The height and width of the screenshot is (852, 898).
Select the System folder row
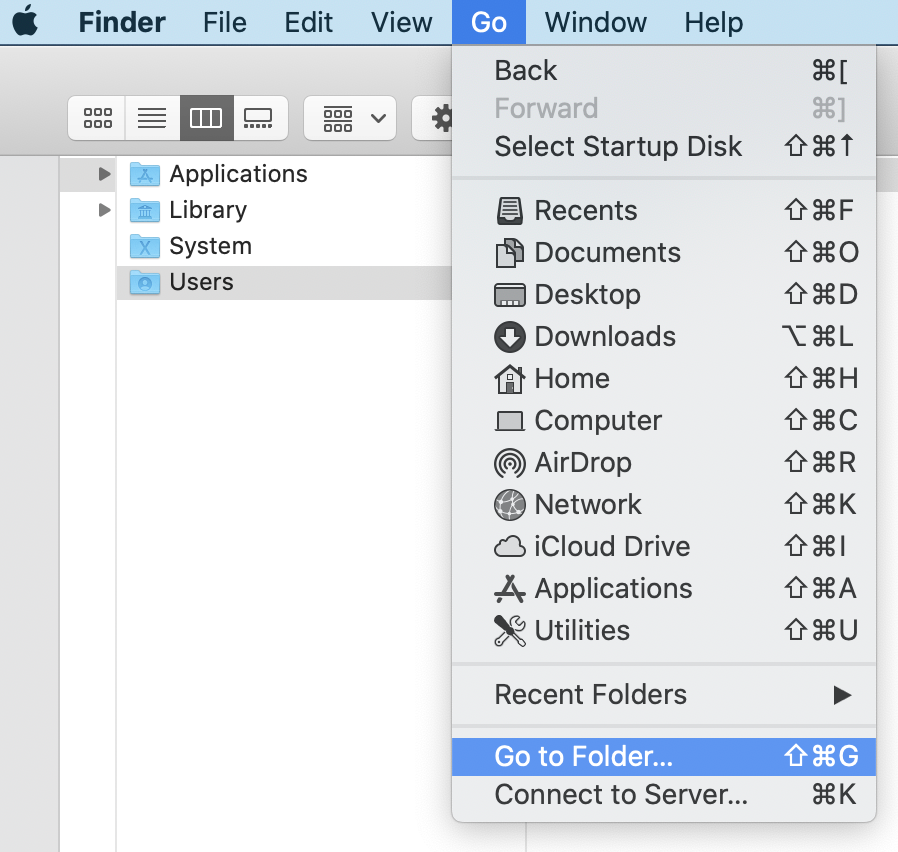(x=284, y=246)
